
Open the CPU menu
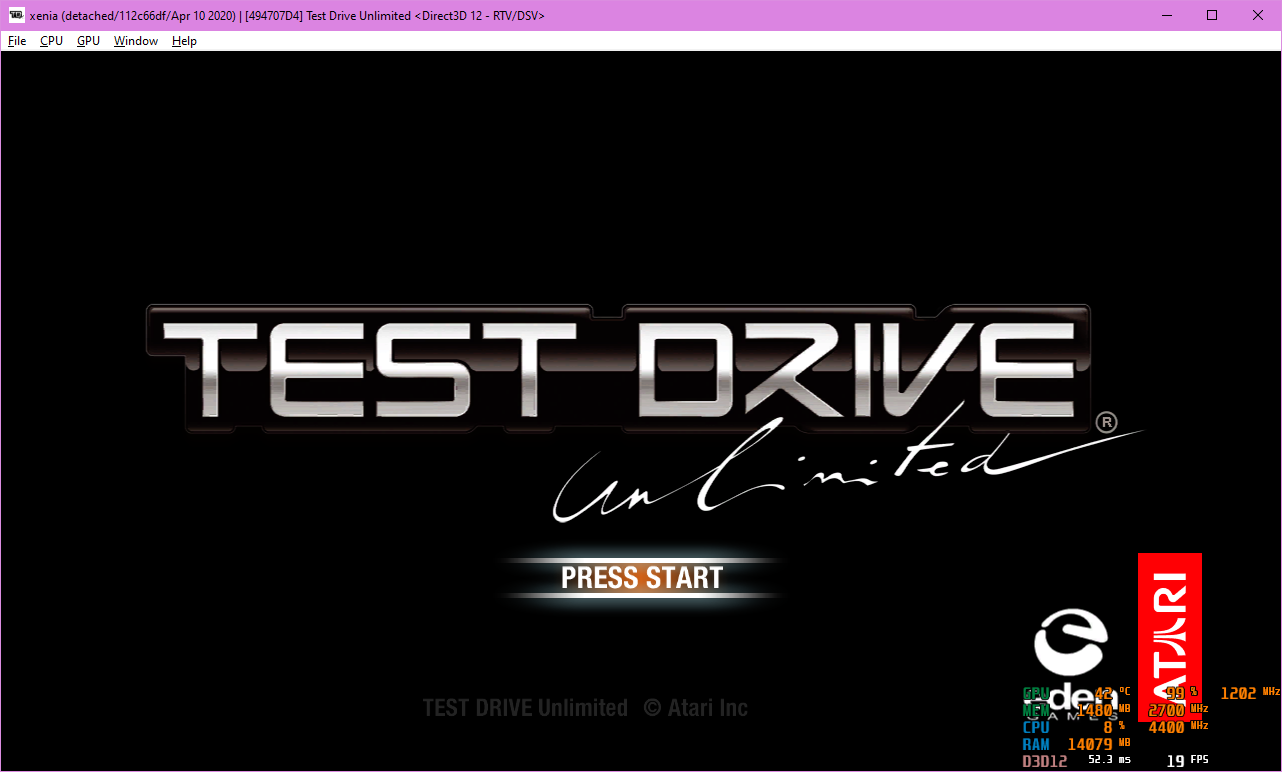[51, 41]
